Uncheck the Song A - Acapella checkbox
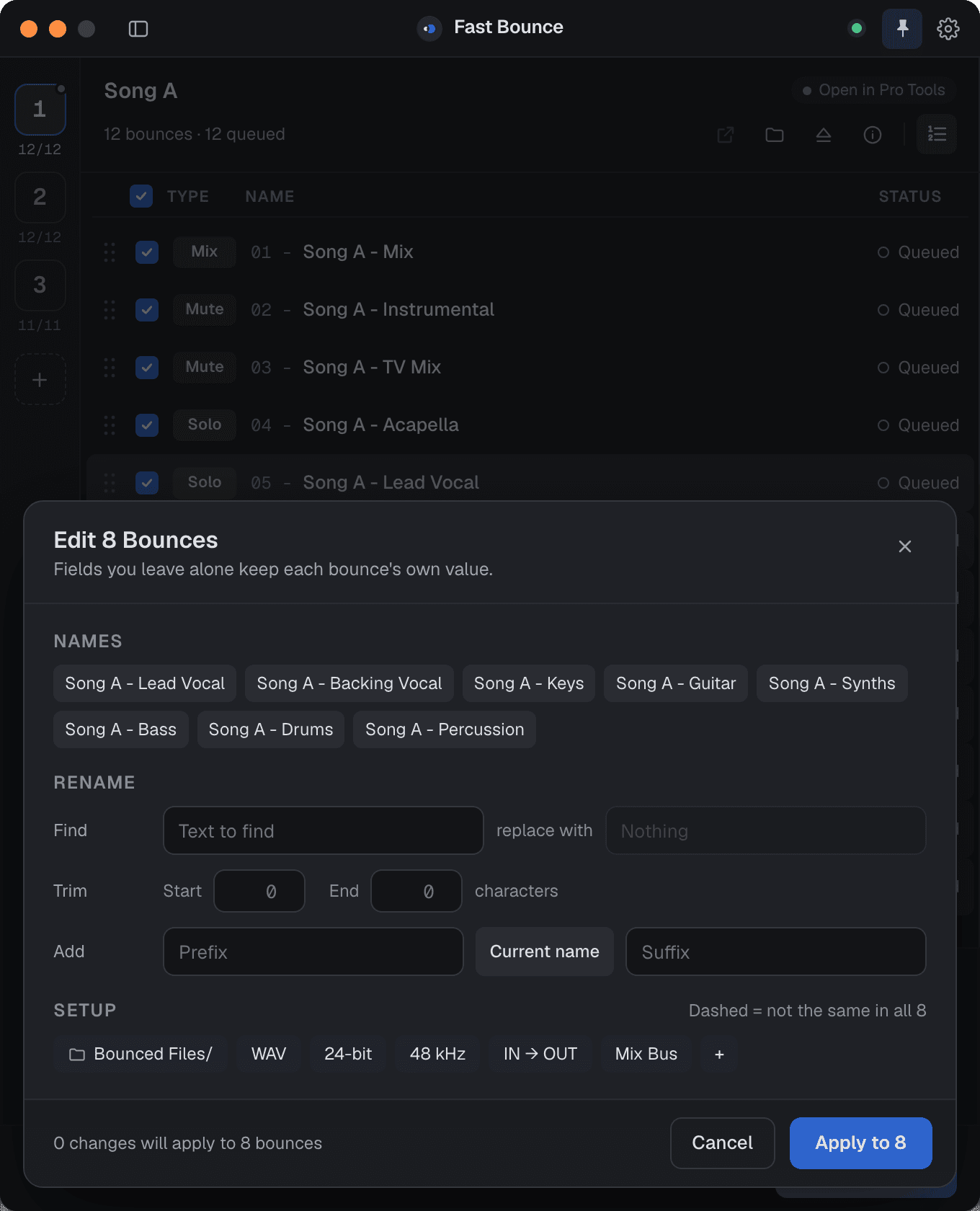 coord(147,425)
